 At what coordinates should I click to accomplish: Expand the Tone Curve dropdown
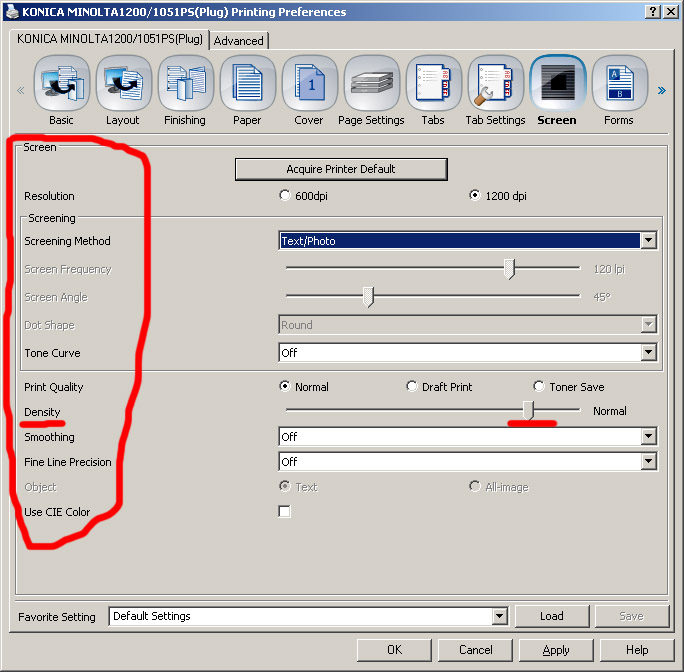468,352
